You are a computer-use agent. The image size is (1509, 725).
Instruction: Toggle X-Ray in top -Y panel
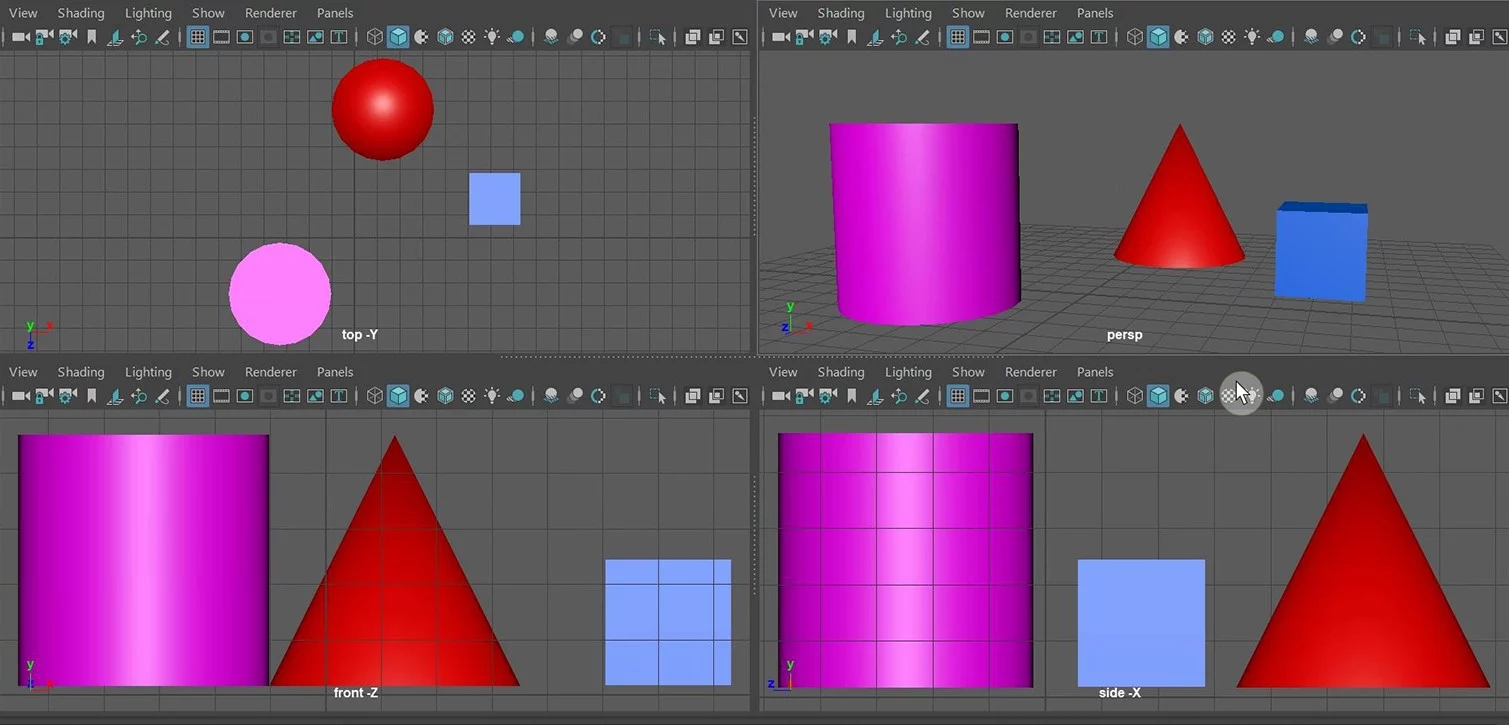coord(692,37)
